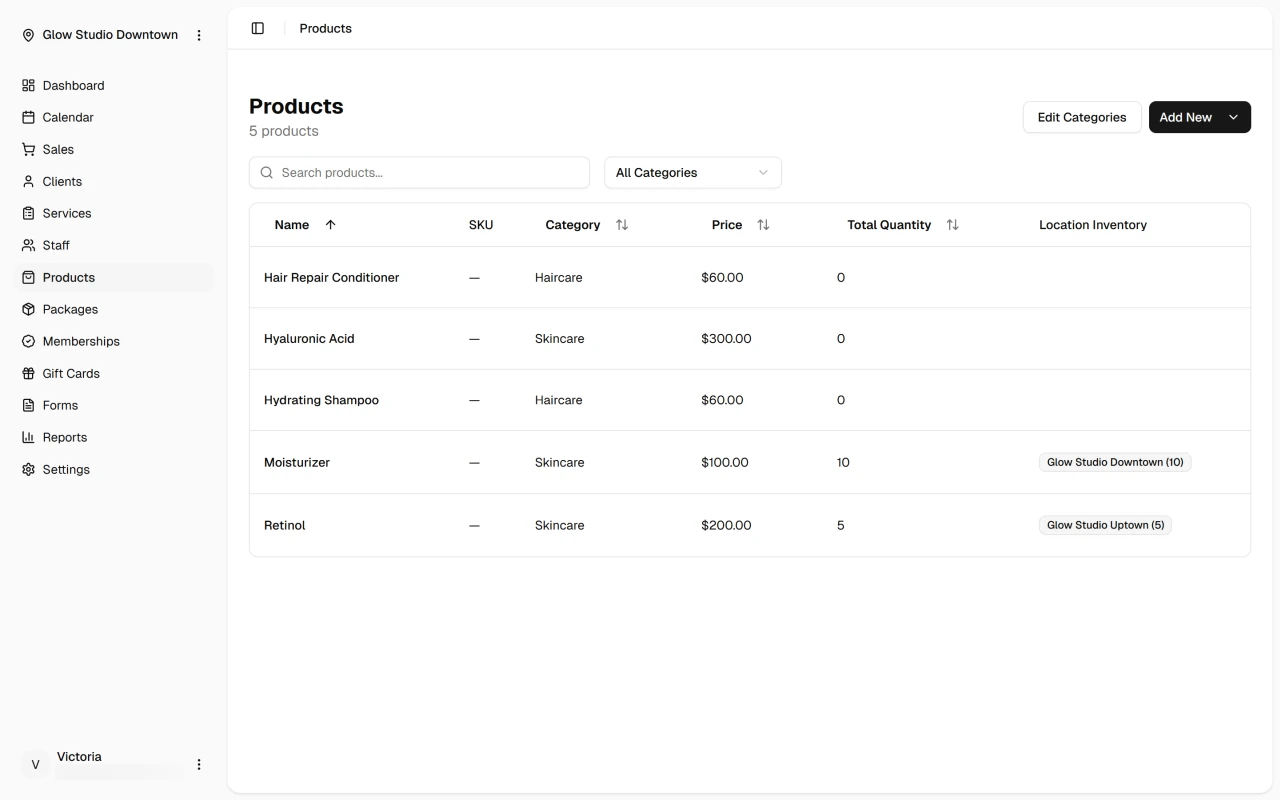The height and width of the screenshot is (800, 1280).
Task: Click the Category column header text
Action: (x=573, y=225)
